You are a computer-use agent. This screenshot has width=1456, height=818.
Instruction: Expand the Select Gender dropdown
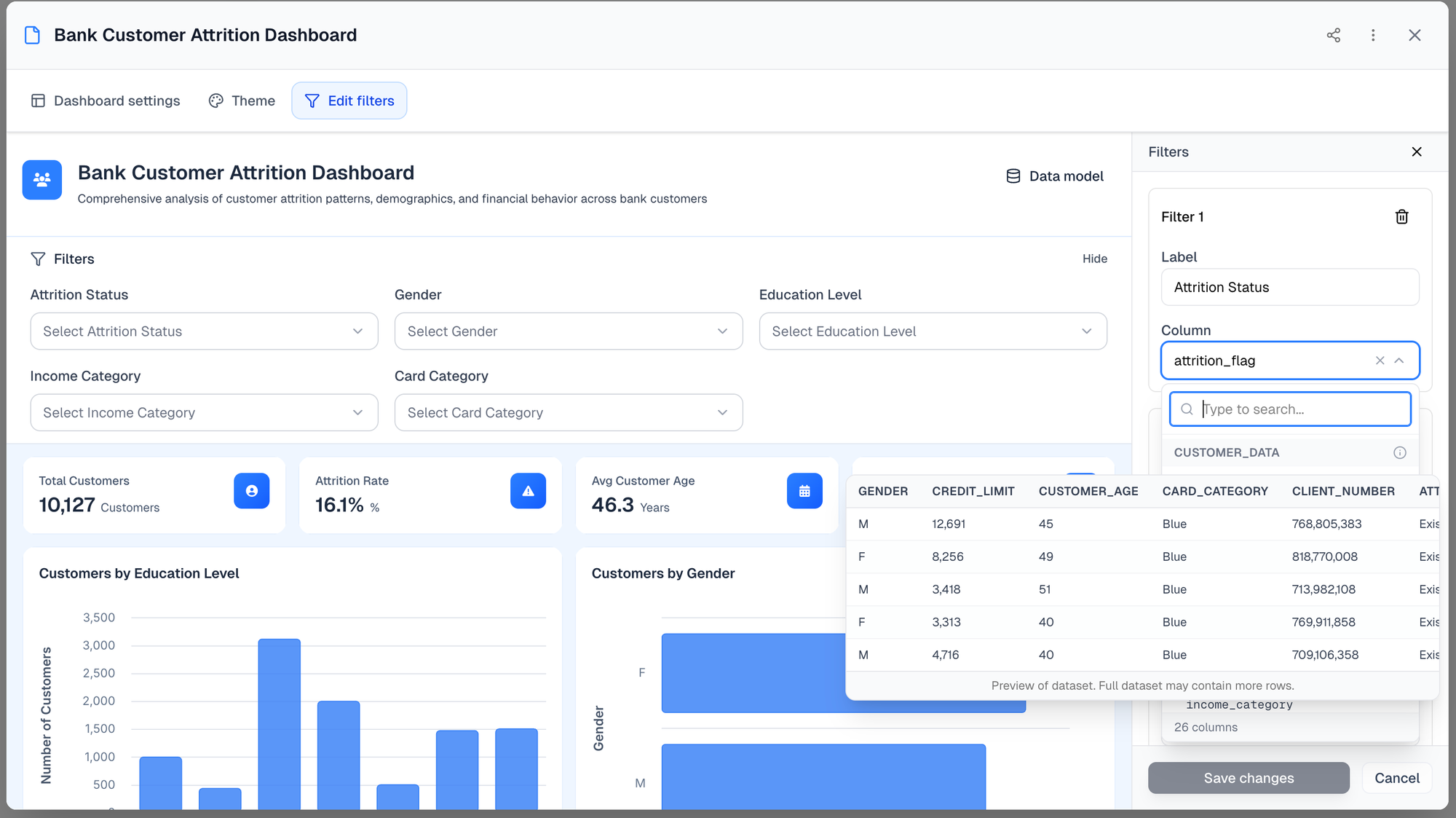[568, 331]
